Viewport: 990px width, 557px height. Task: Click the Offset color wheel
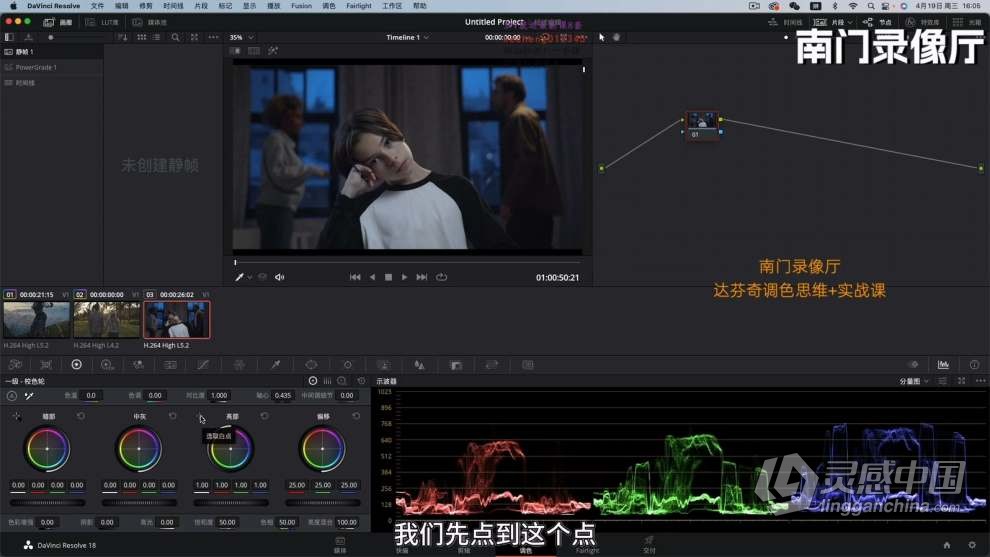[323, 448]
